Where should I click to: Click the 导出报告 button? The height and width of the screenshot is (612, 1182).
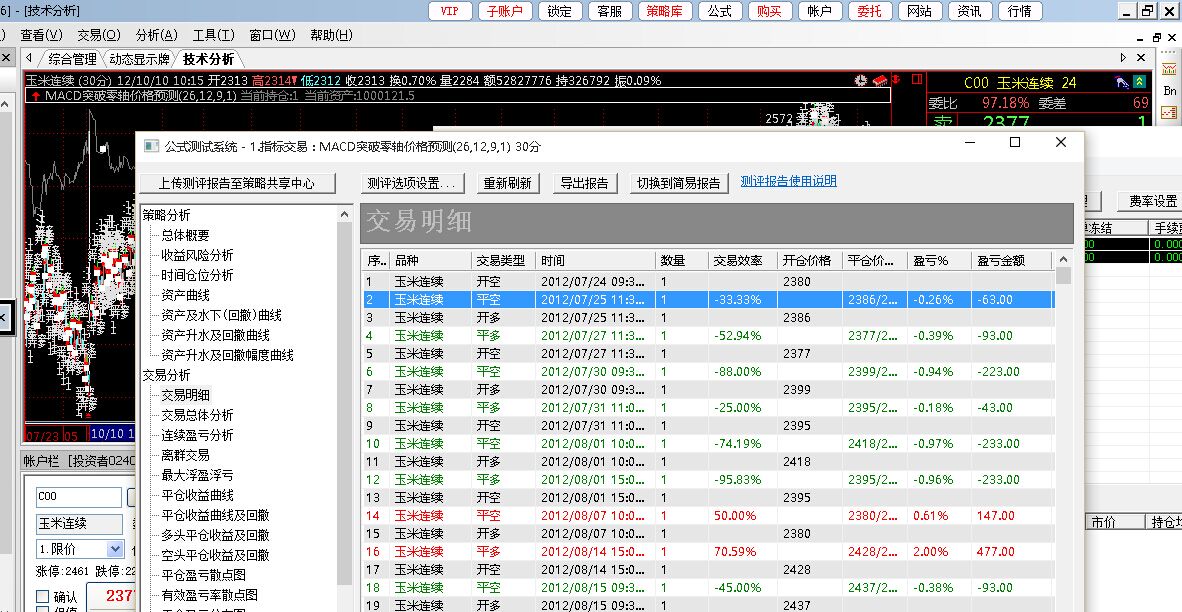tap(584, 183)
